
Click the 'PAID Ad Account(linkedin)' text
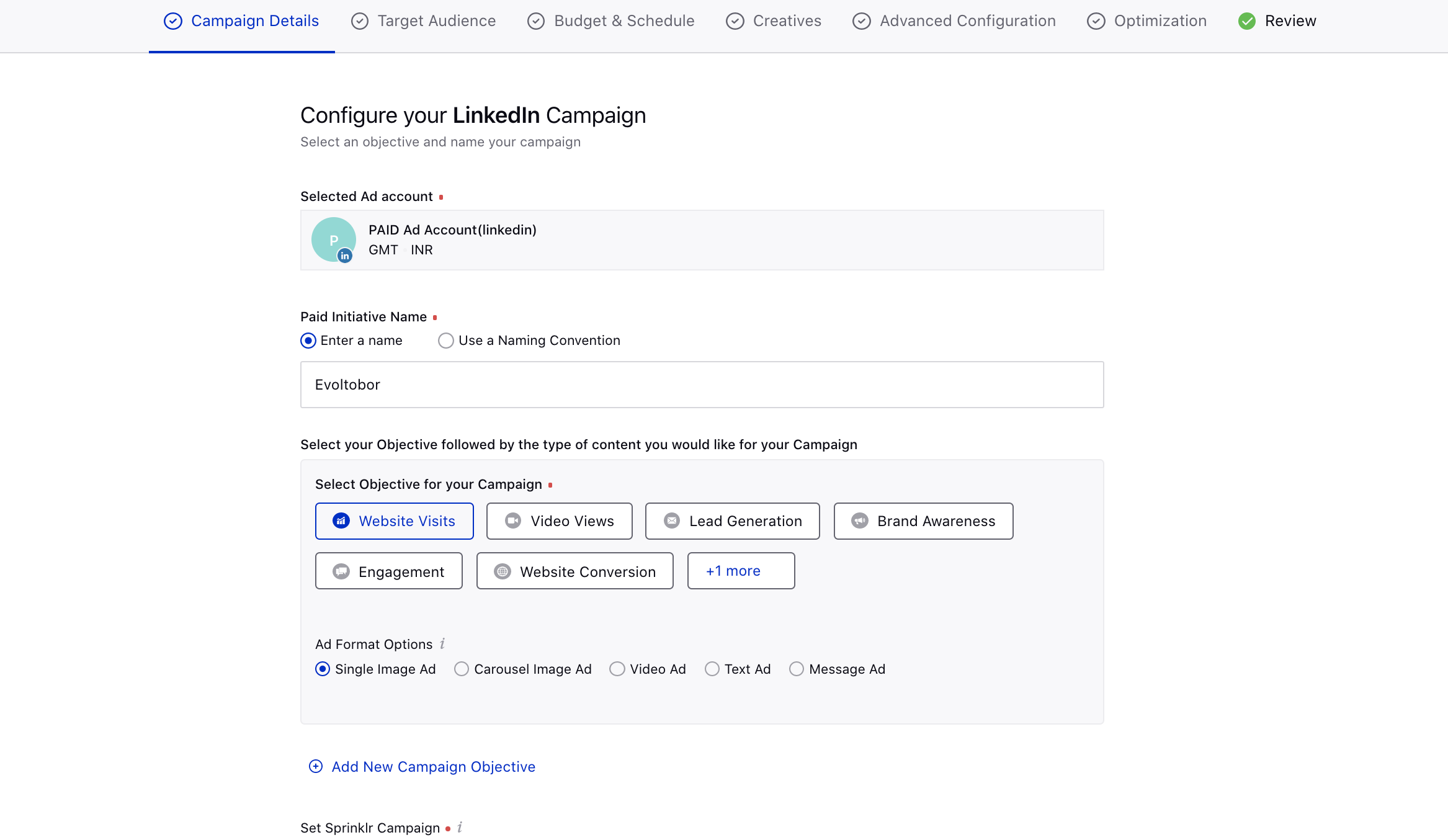tap(452, 230)
